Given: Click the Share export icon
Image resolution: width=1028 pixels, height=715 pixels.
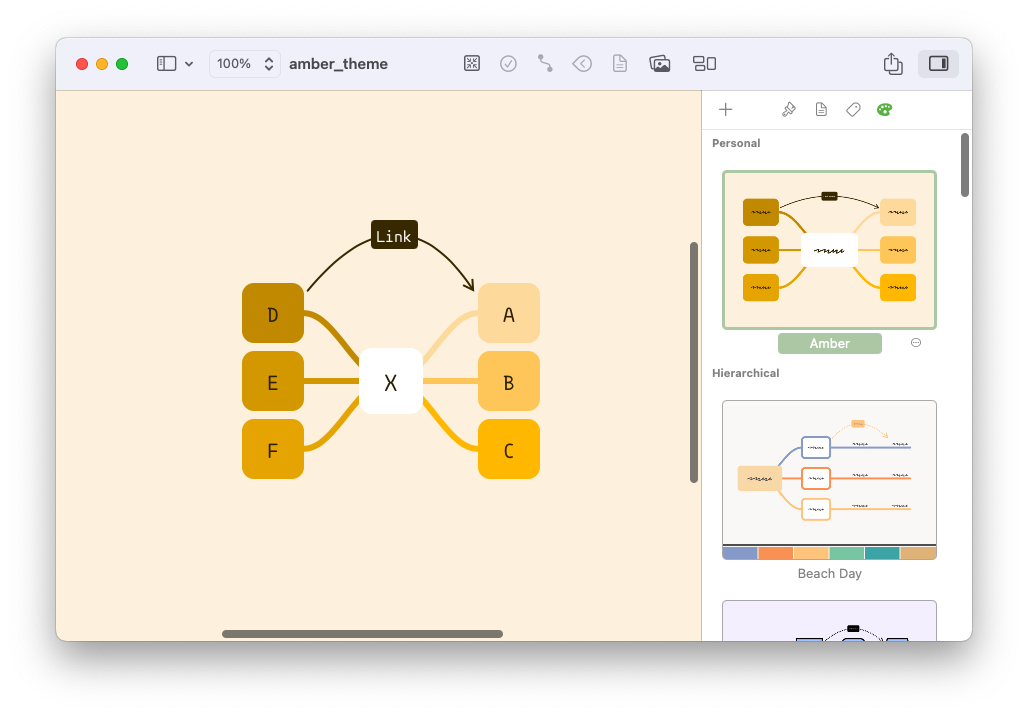Looking at the screenshot, I should 892,63.
